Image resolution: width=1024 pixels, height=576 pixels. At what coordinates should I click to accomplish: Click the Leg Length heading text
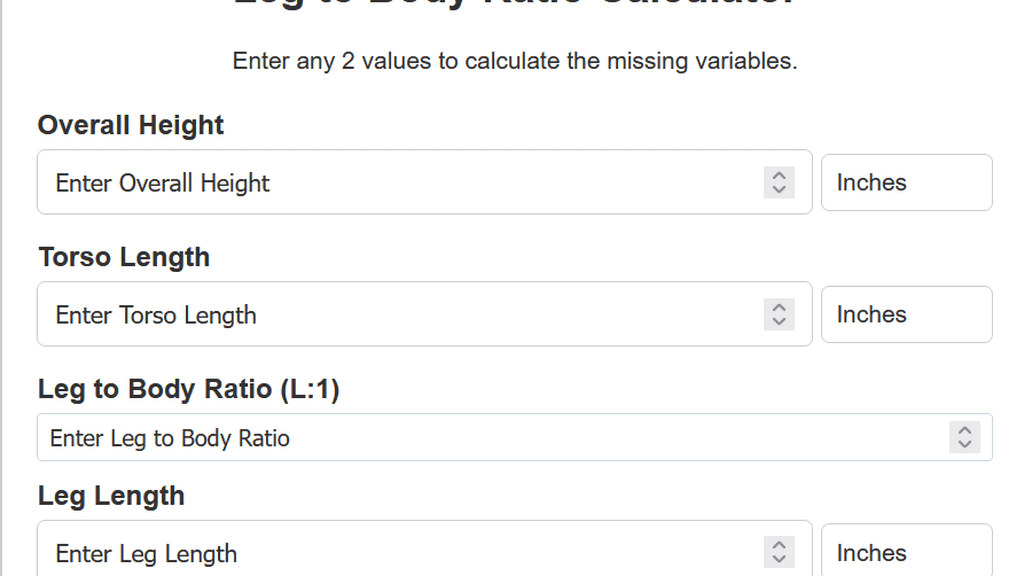point(110,495)
